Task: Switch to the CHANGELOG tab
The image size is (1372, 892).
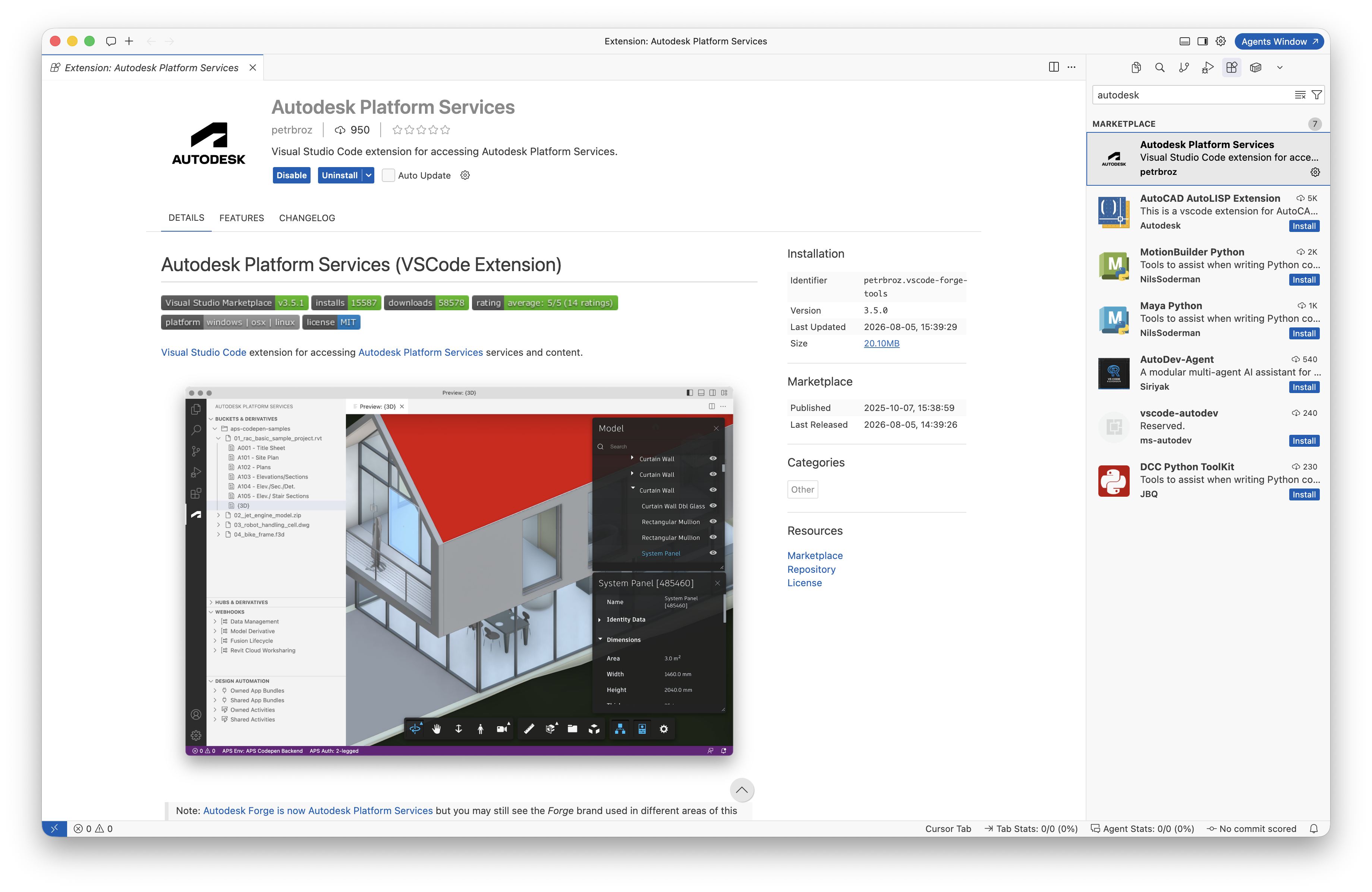Action: [307, 217]
